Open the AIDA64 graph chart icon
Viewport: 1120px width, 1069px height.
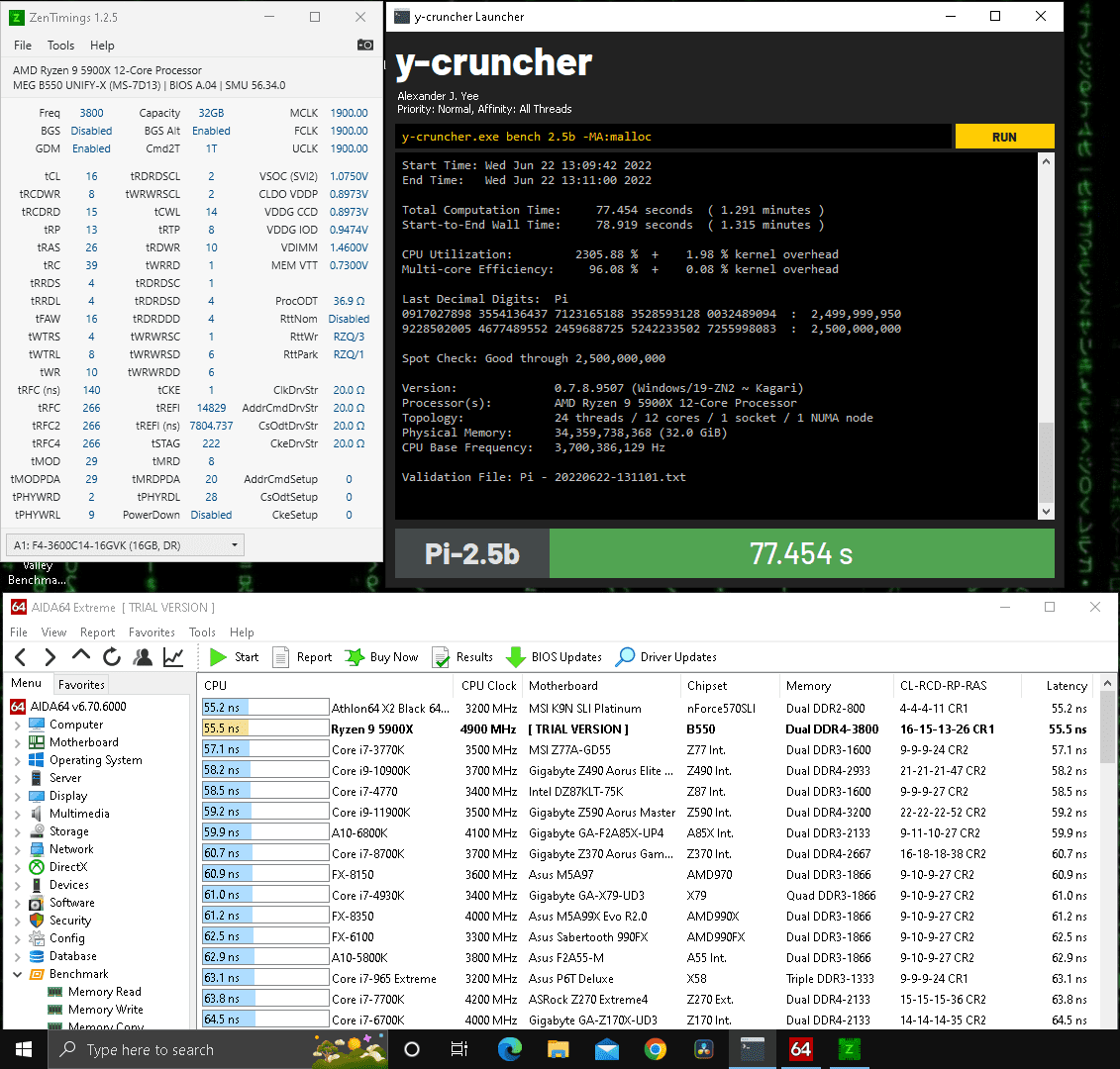click(x=173, y=657)
